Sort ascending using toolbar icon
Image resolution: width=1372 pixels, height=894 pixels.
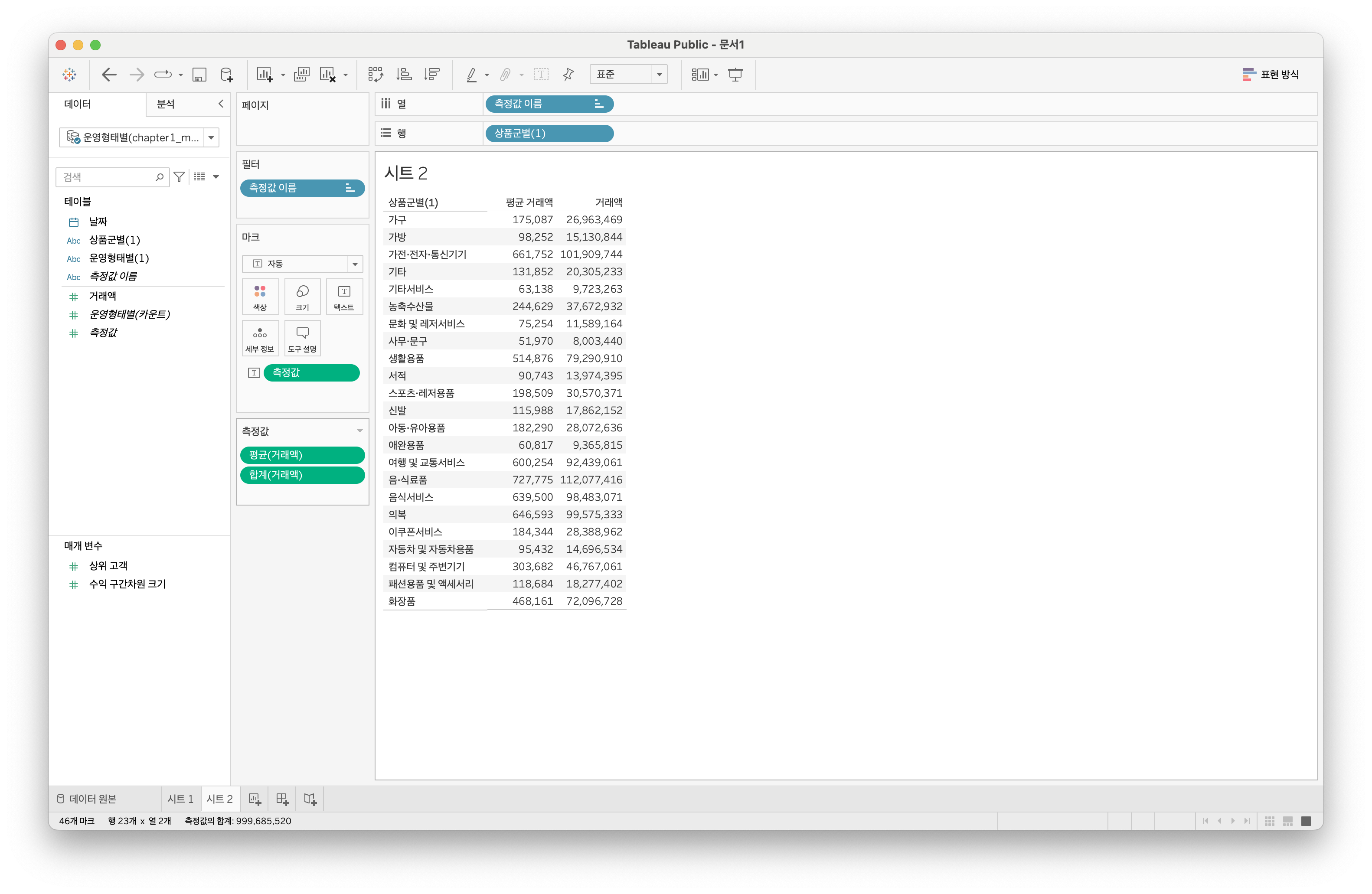point(404,75)
